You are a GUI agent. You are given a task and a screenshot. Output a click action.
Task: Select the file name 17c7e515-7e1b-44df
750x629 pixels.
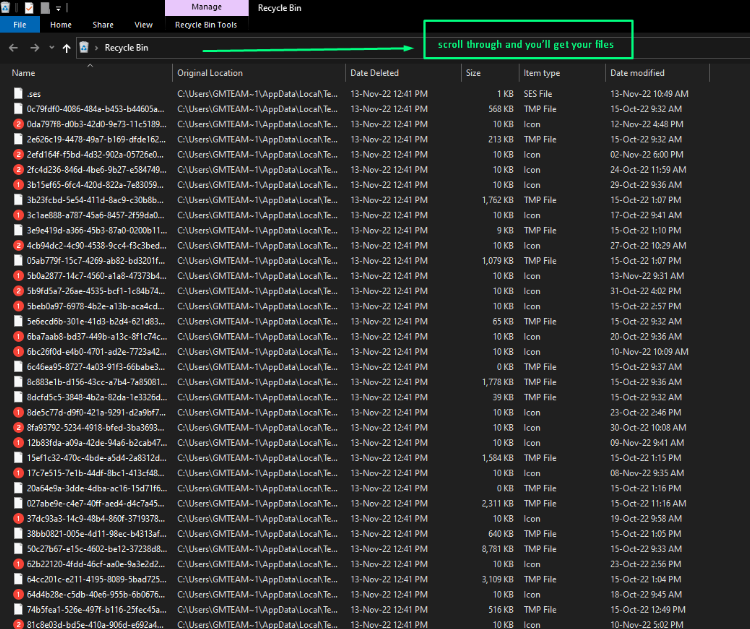97,473
